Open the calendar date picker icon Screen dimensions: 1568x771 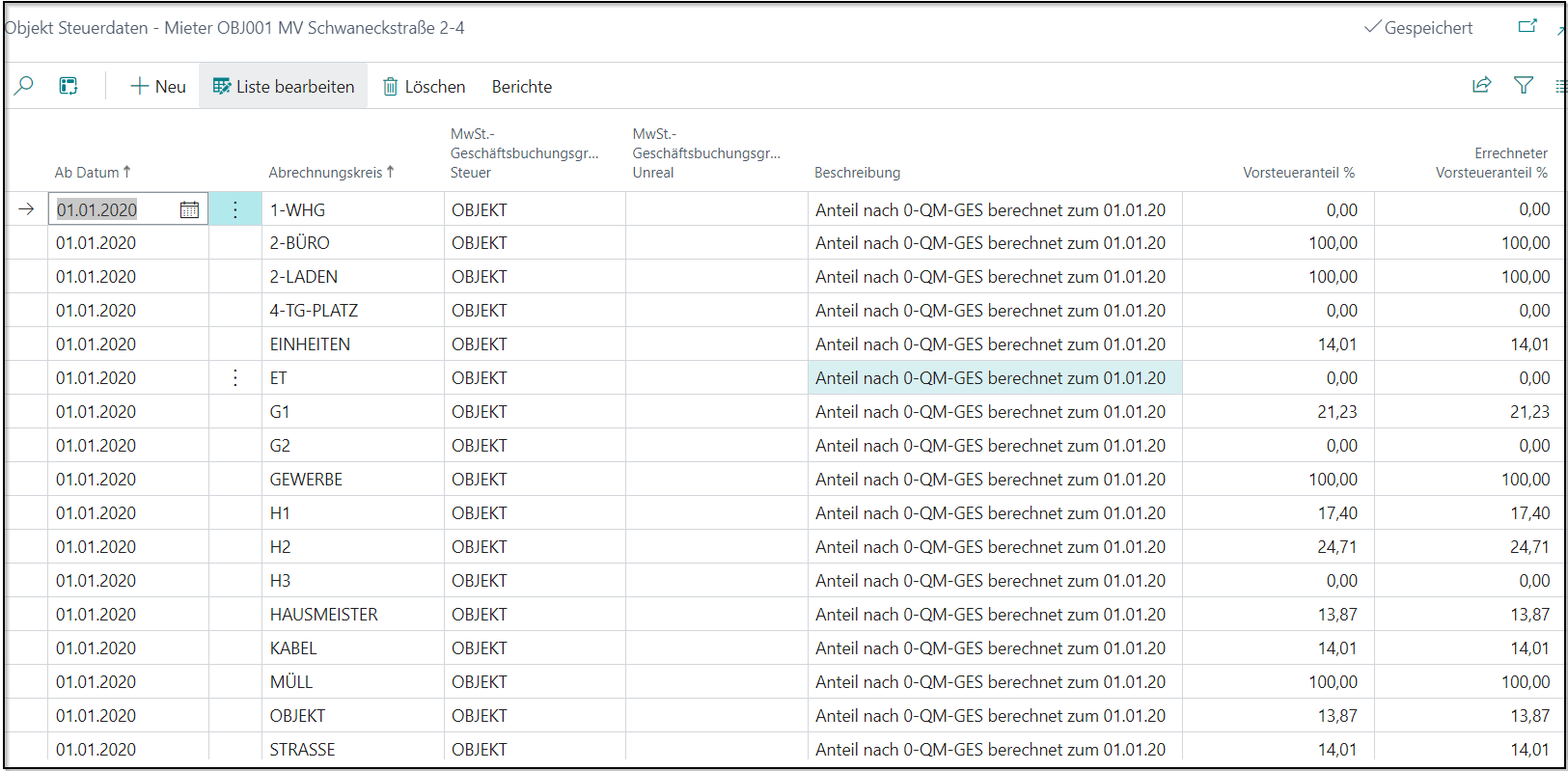189,209
